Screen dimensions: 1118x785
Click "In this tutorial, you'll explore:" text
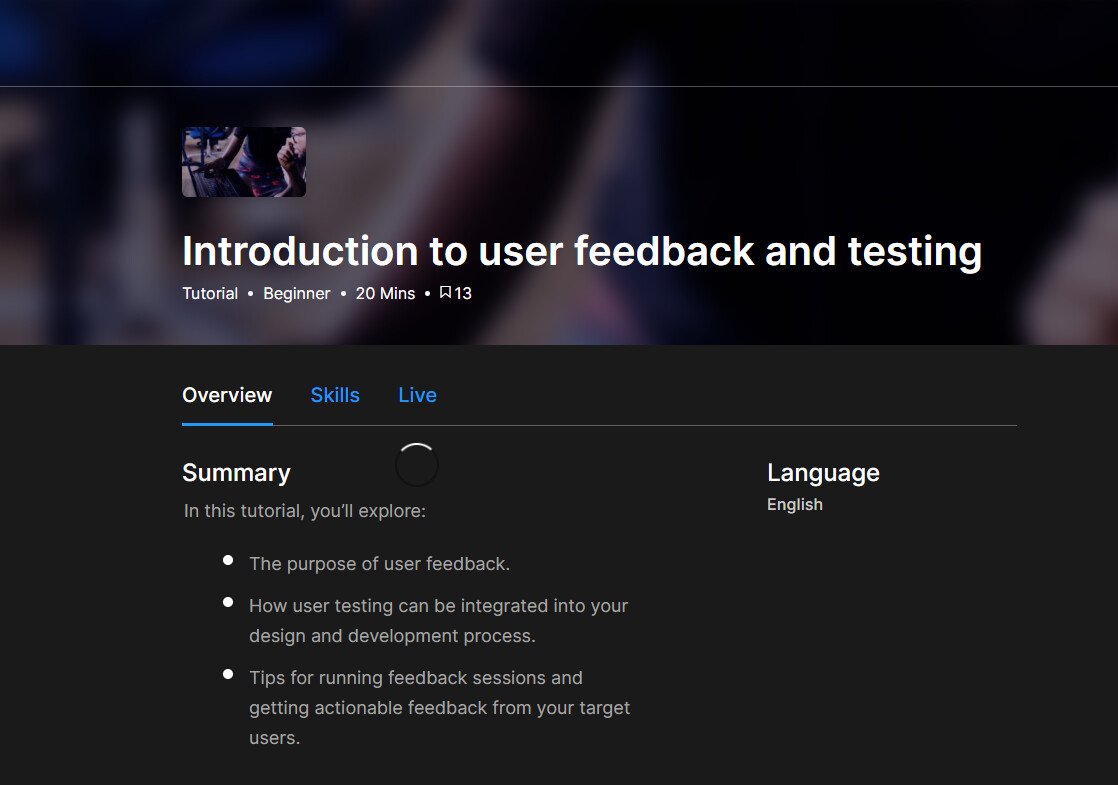[x=305, y=511]
